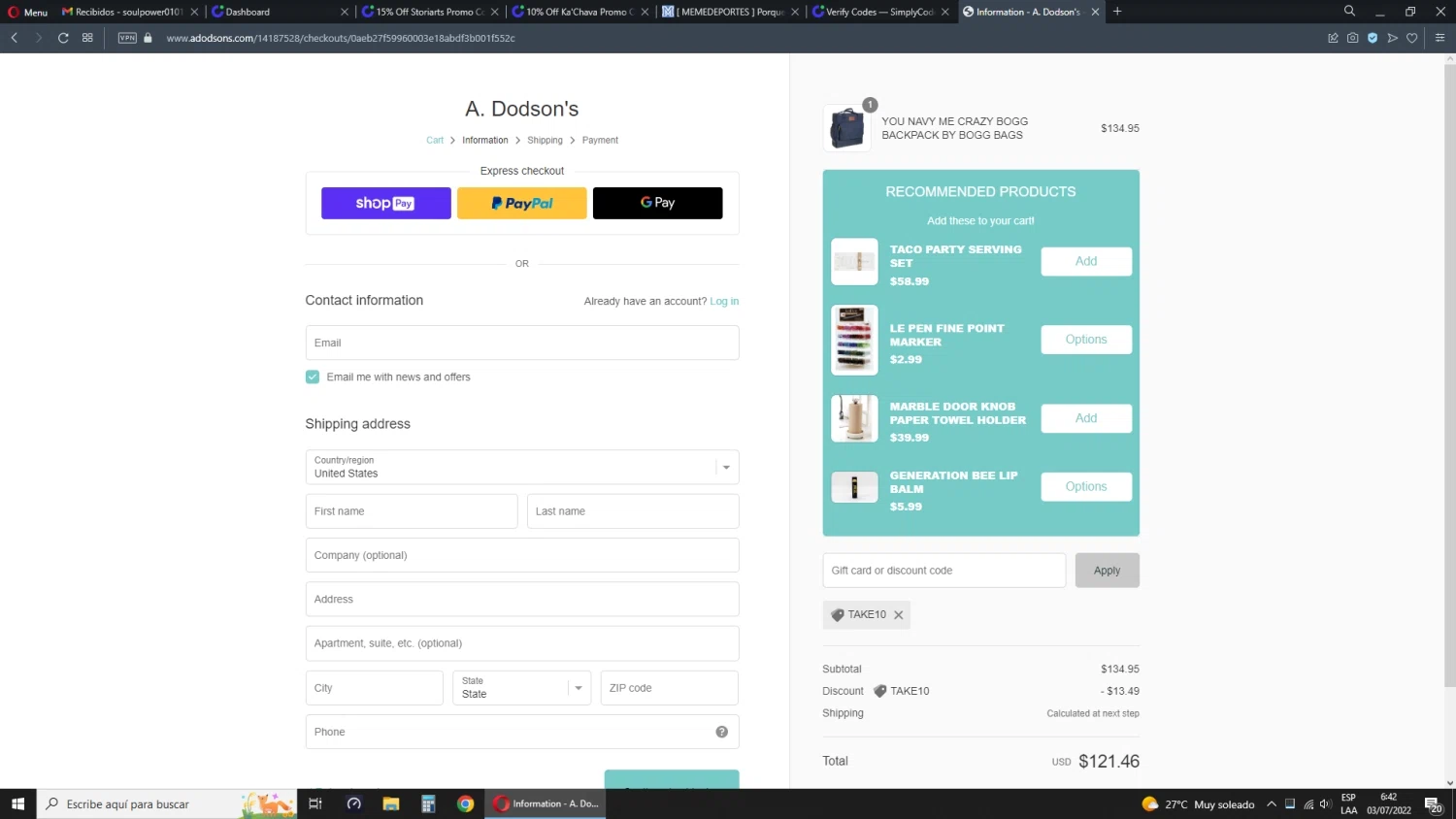Open the Calculator taskbar icon
The height and width of the screenshot is (819, 1456).
(428, 804)
